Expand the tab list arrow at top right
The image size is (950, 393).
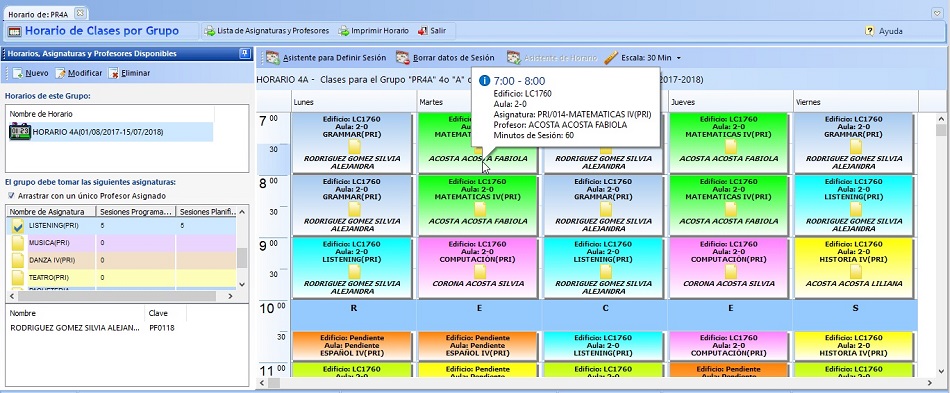937,13
